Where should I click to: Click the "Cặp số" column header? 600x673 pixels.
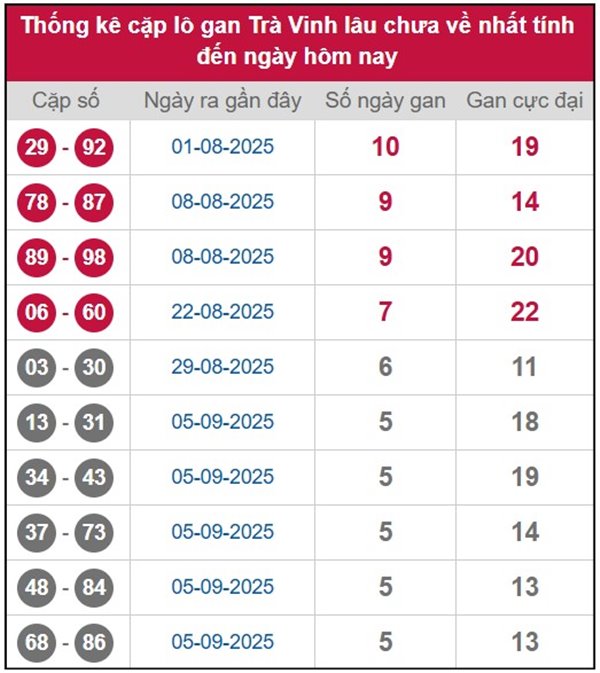(66, 101)
